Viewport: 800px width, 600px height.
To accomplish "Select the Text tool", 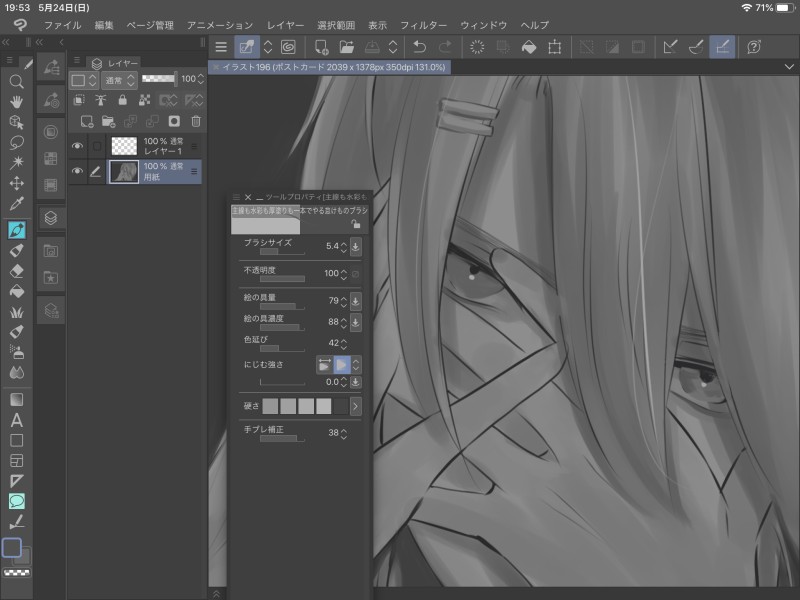I will (x=16, y=420).
